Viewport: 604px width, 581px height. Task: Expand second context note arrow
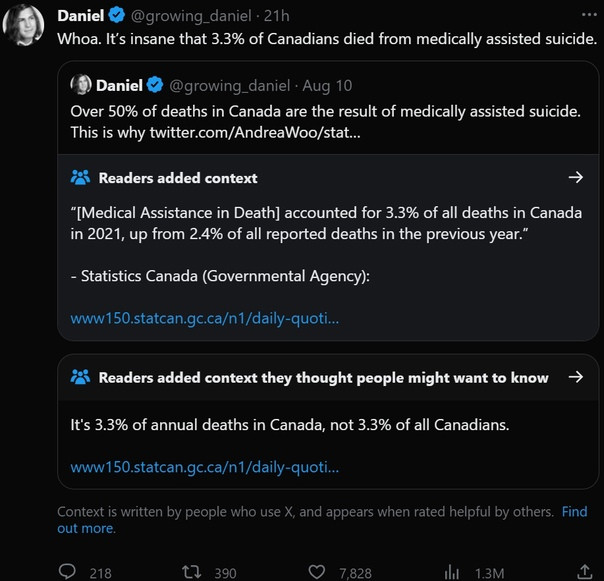pyautogui.click(x=575, y=377)
